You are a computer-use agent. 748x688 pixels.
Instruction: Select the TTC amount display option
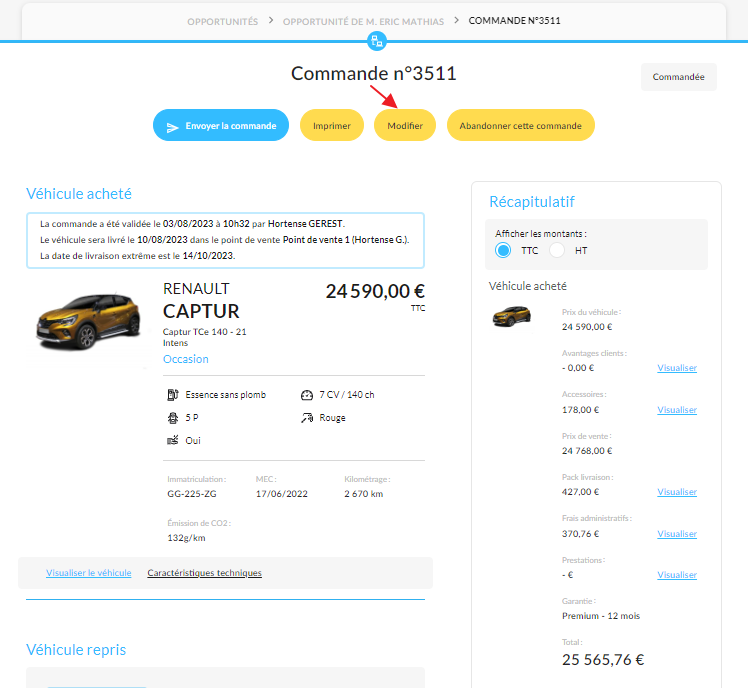503,250
